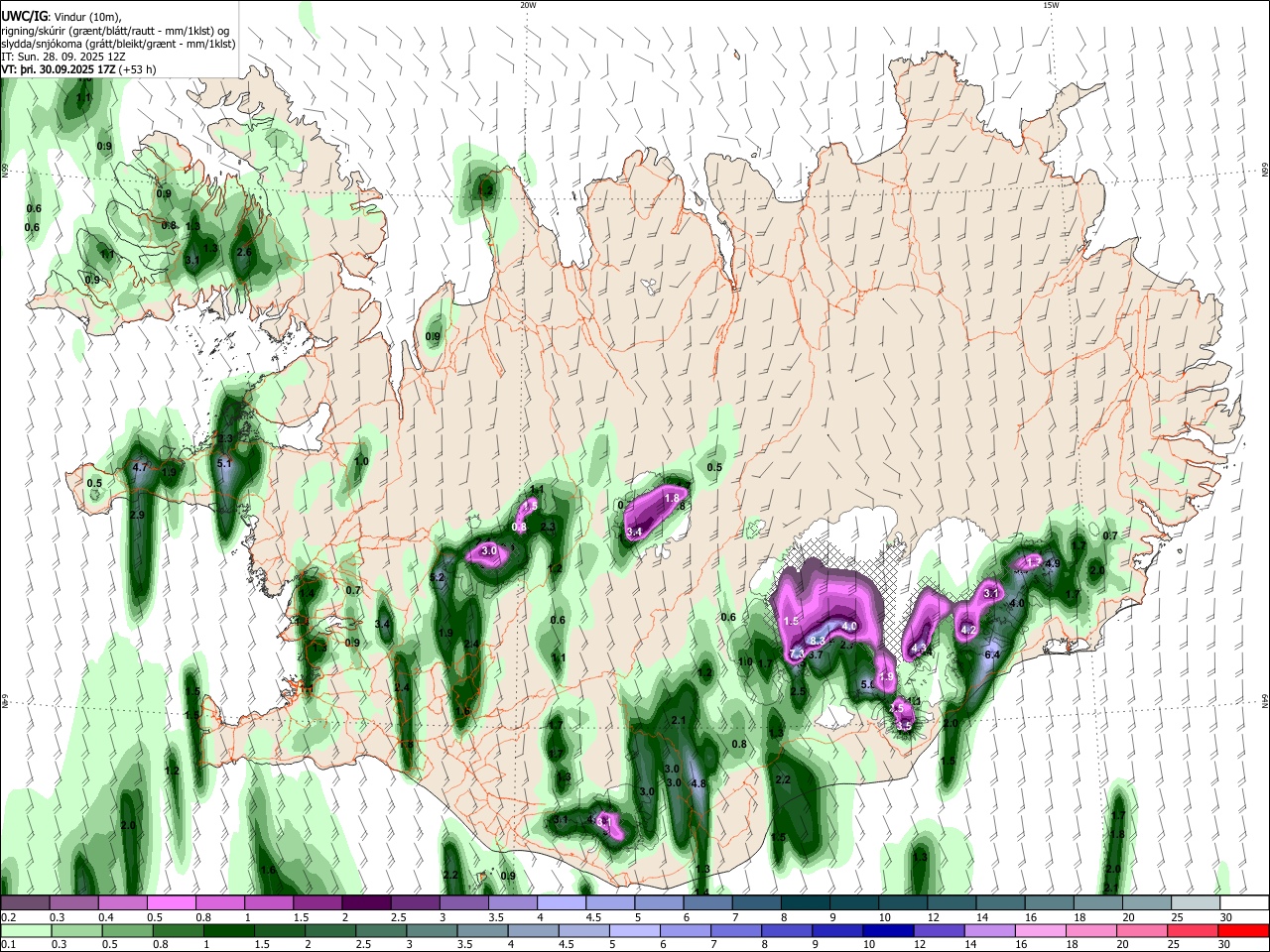
Task: Click the 'IT: Sun. 28. 09. 2025 12Z' line
Action: [63, 58]
